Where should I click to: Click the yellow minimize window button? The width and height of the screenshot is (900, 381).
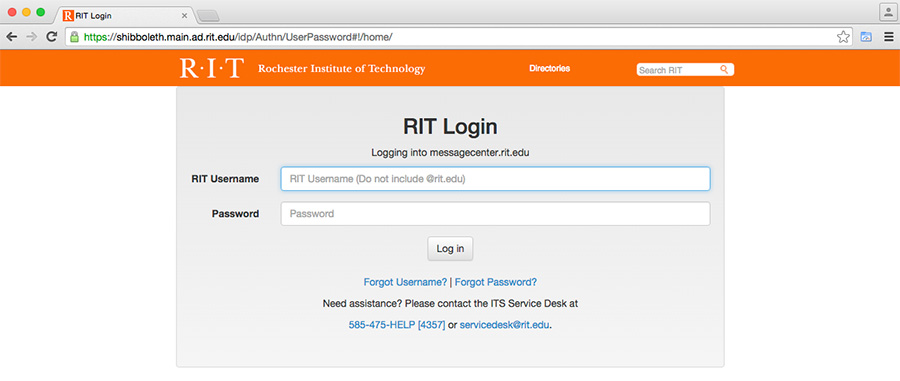pos(26,12)
